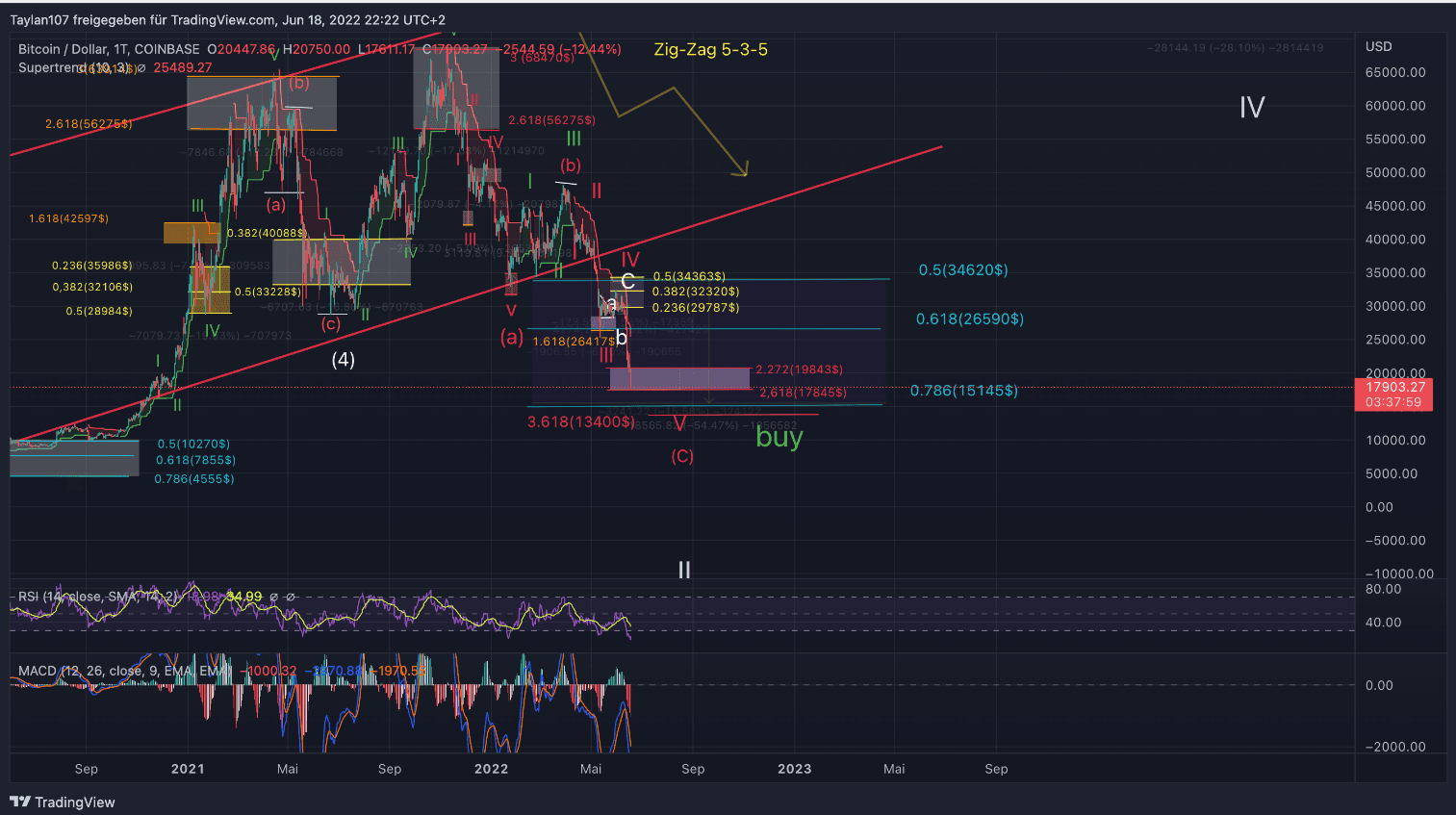This screenshot has height=815, width=1456.
Task: Click the '0.618(7855$)' Fibonacci label
Action: tap(195, 460)
